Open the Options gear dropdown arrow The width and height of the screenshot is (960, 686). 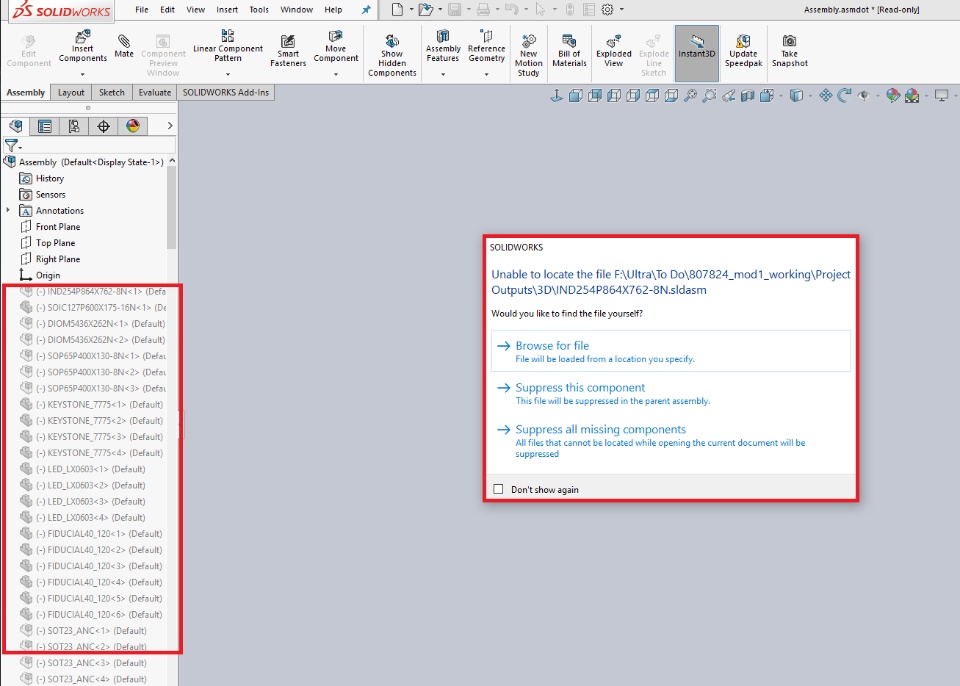621,10
